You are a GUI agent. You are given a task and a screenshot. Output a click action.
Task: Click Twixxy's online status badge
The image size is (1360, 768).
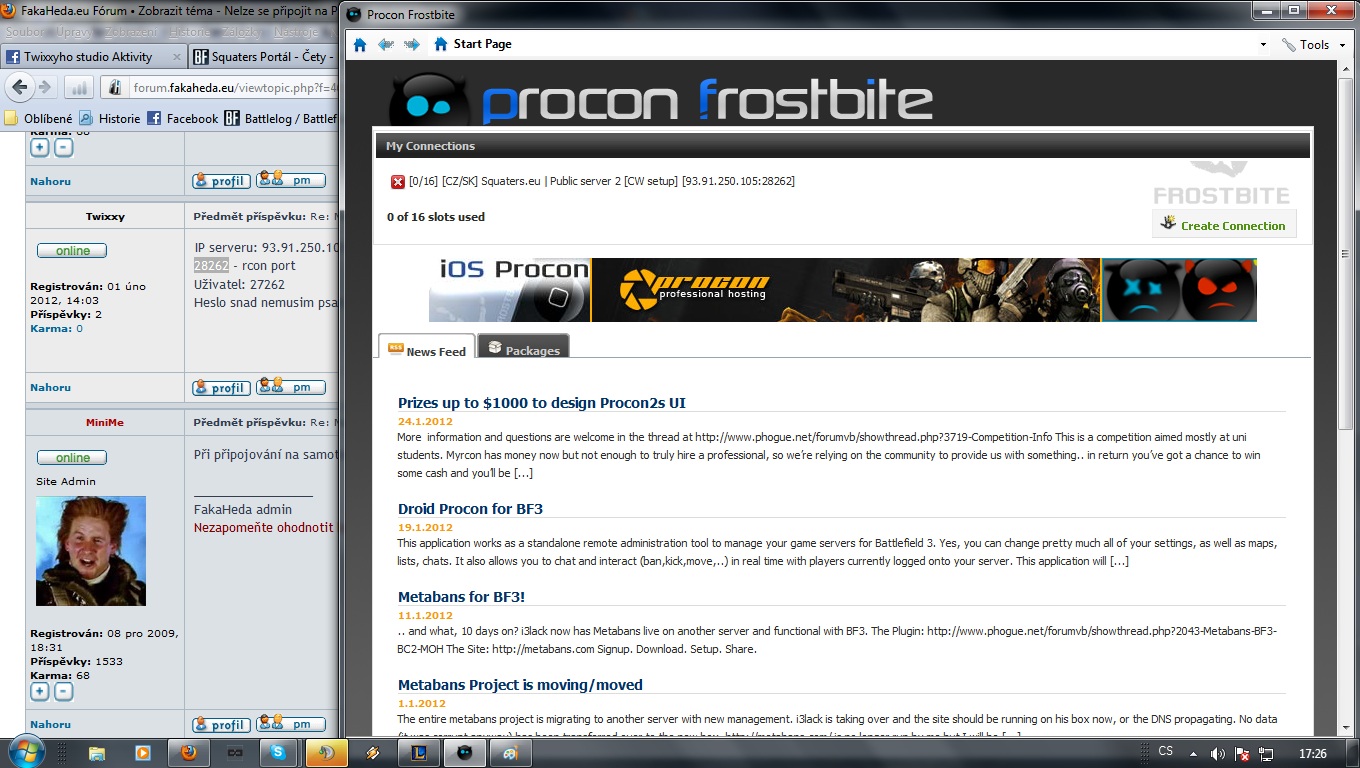coord(72,251)
